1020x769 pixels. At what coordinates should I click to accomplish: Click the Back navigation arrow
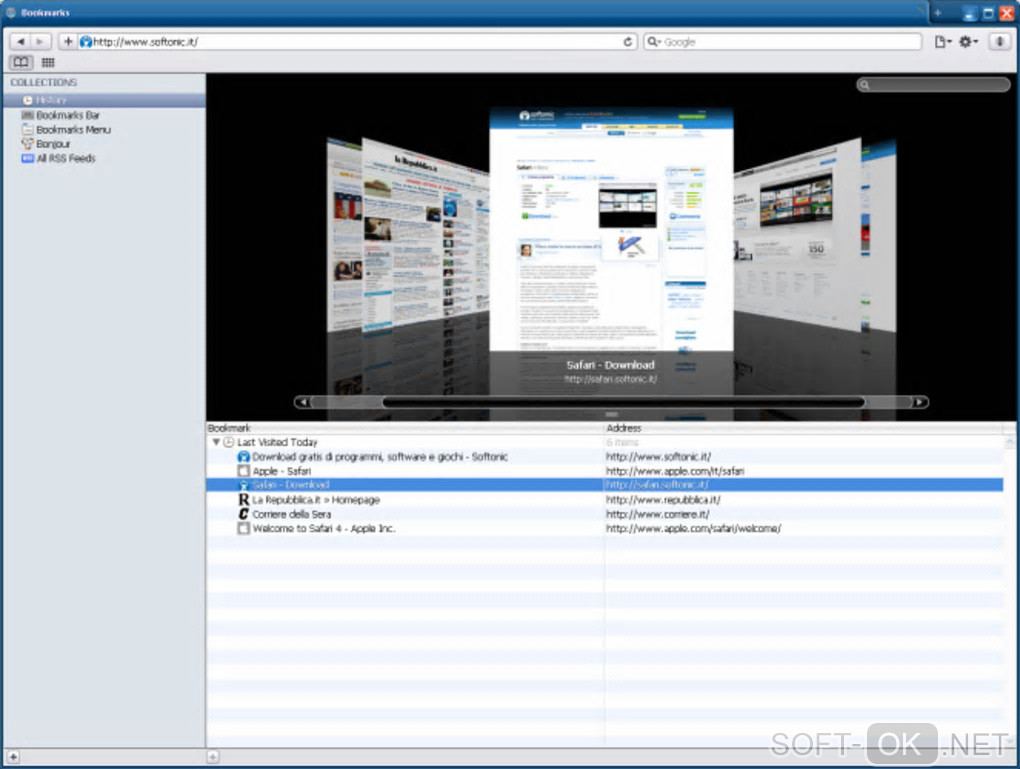tap(21, 42)
